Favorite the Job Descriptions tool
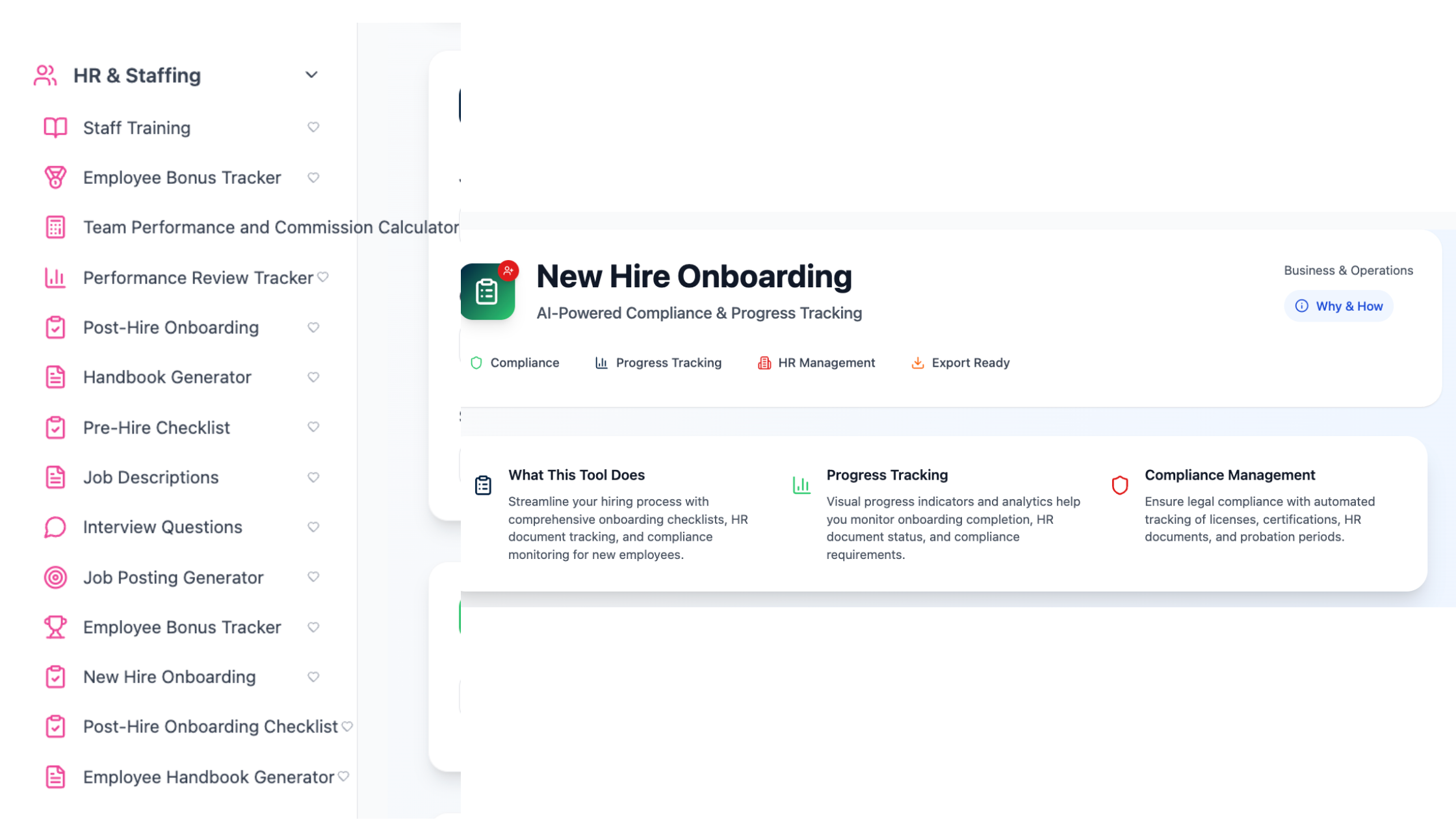Viewport: 1456px width, 819px height. pyautogui.click(x=314, y=476)
